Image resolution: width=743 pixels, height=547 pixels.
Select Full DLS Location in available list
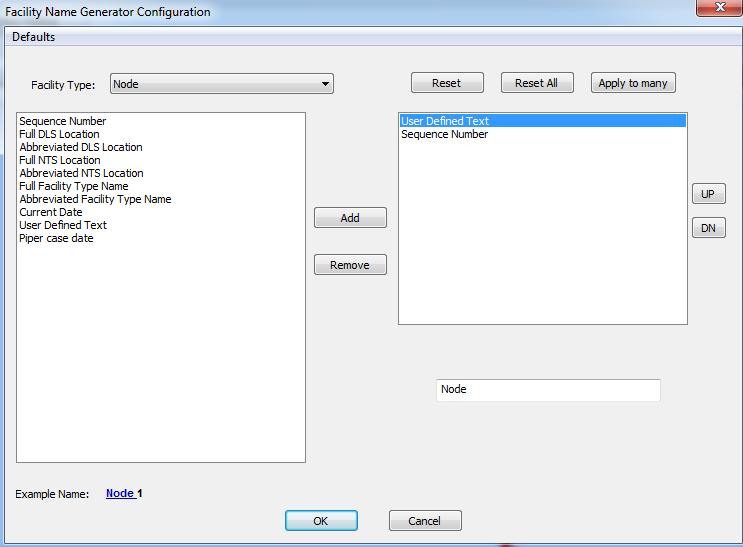click(x=60, y=134)
